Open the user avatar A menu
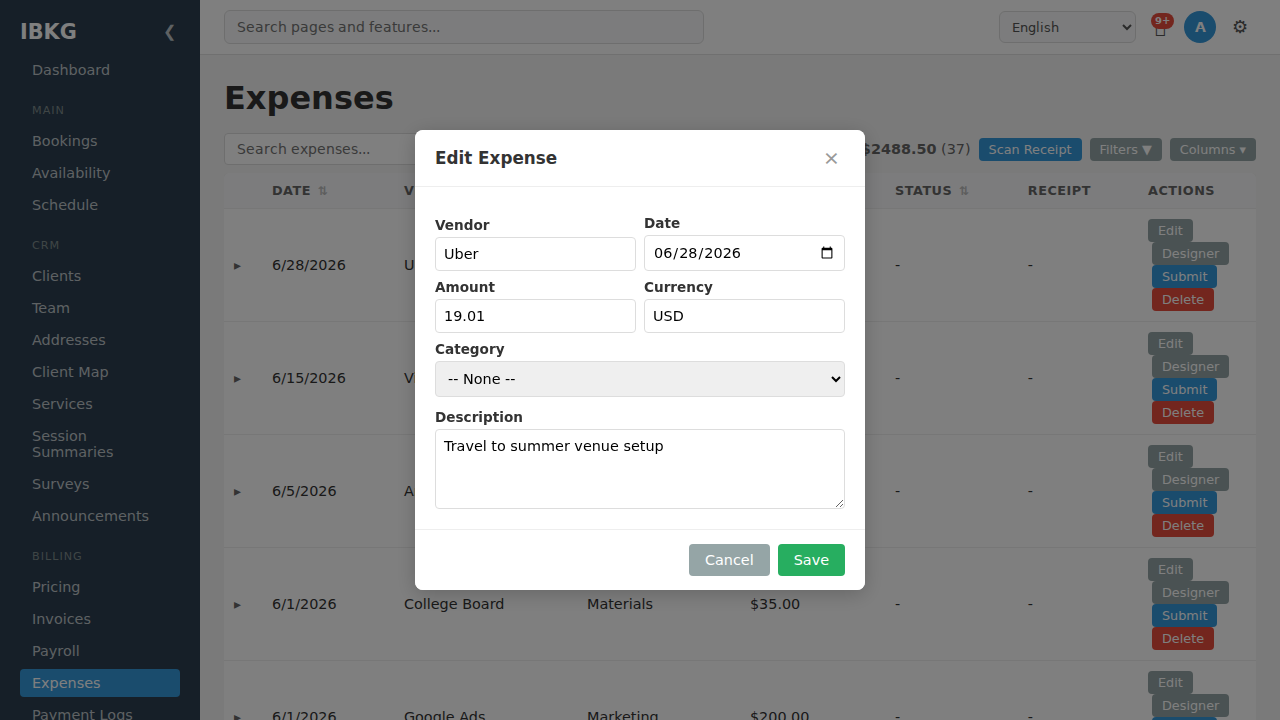Screen dimensions: 1280x720 point(1200,27)
